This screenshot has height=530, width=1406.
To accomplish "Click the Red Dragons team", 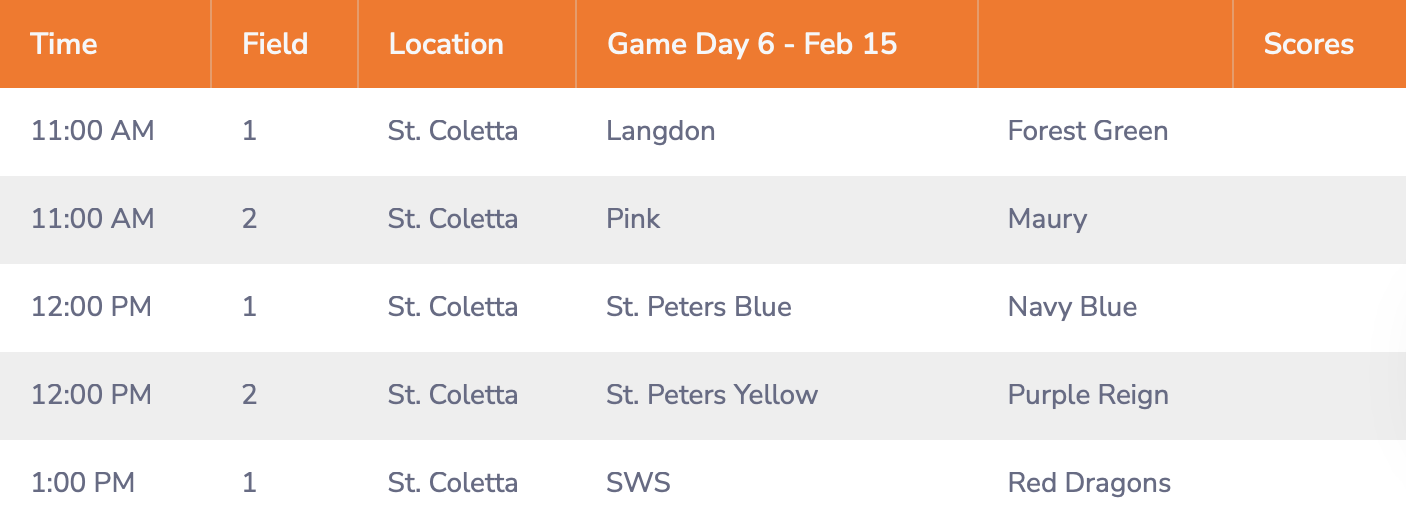I will point(1089,483).
